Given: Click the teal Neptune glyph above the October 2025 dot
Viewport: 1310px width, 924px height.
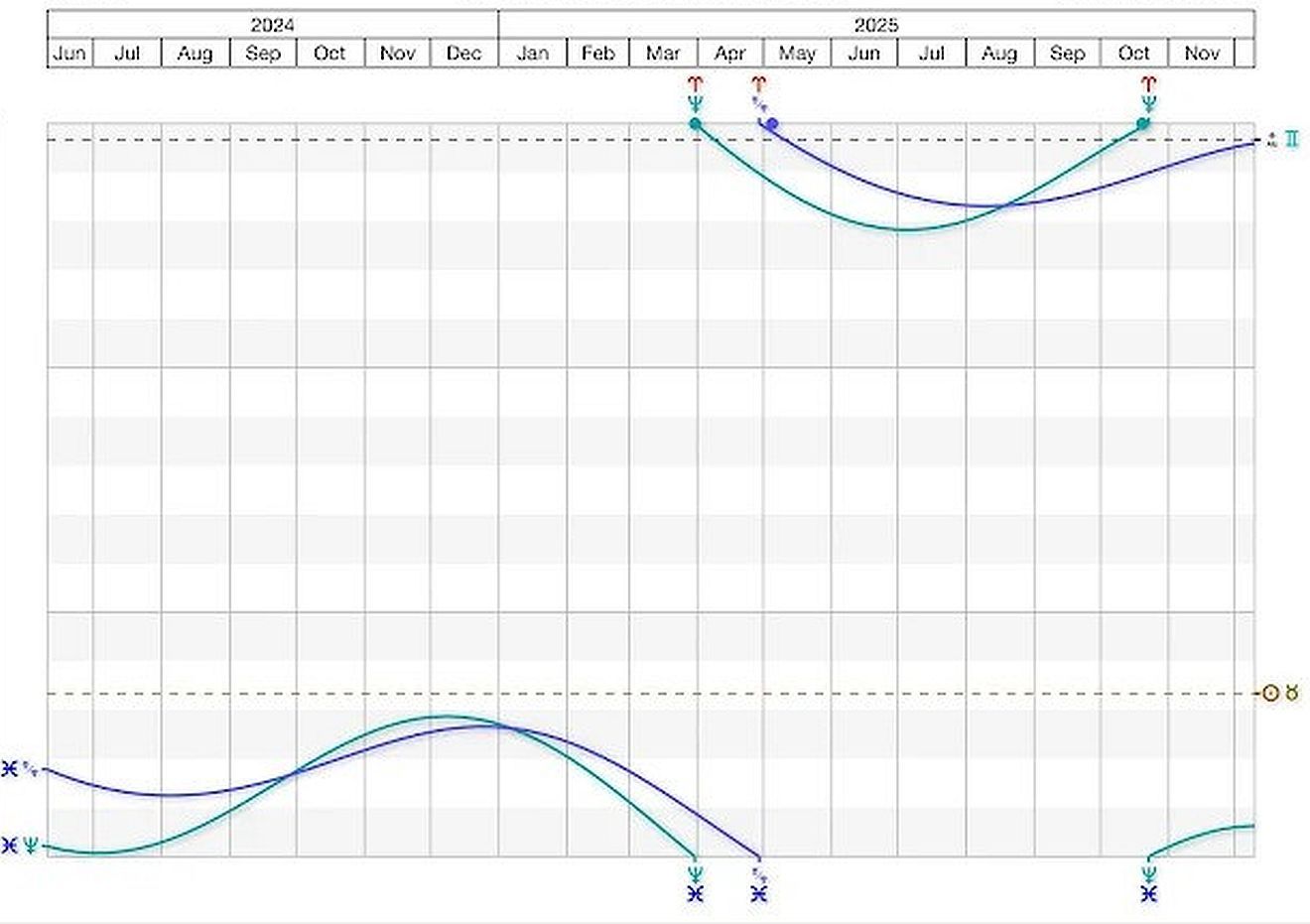Looking at the screenshot, I should click(x=1149, y=103).
